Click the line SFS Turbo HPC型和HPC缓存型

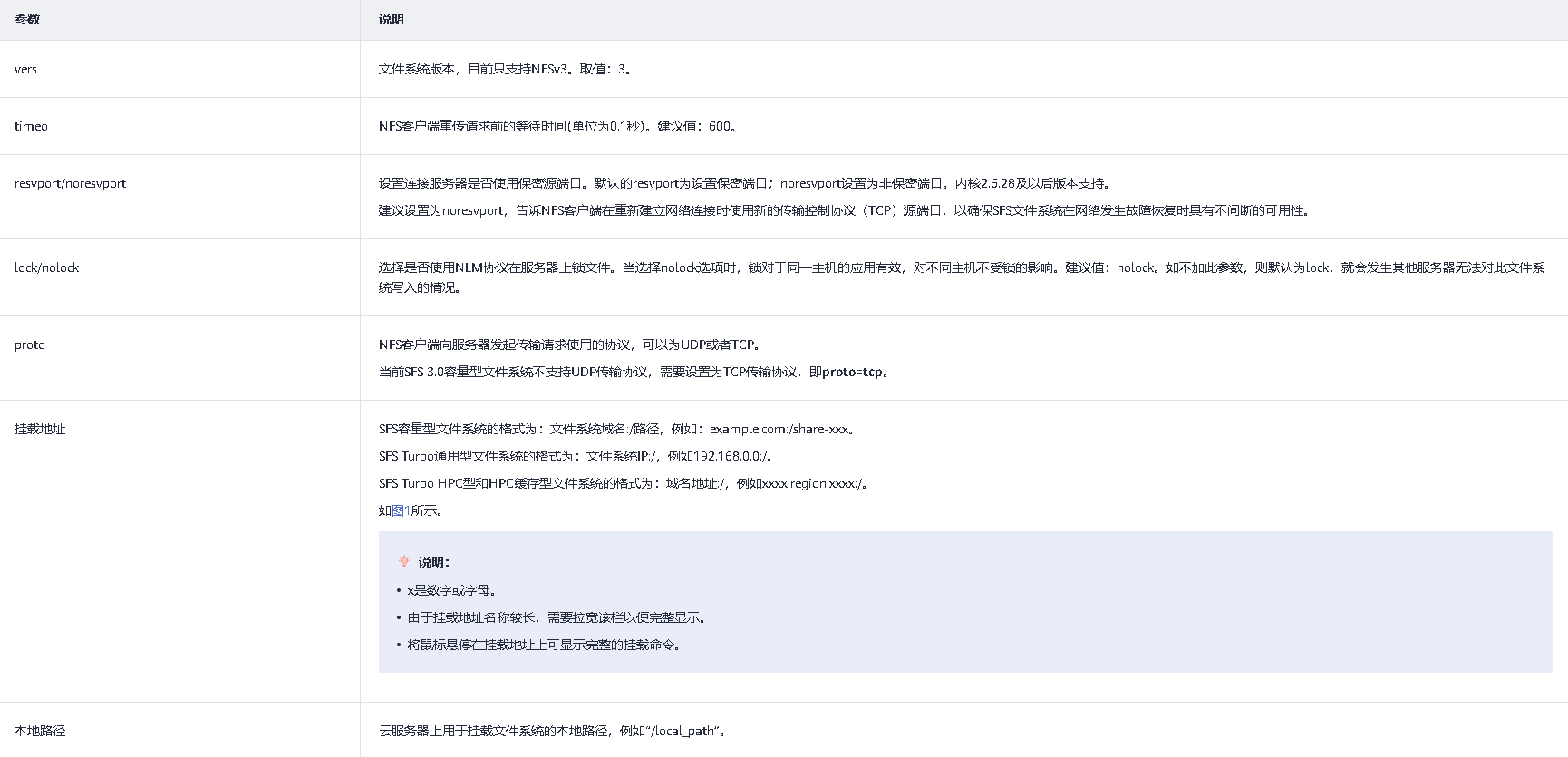(625, 483)
